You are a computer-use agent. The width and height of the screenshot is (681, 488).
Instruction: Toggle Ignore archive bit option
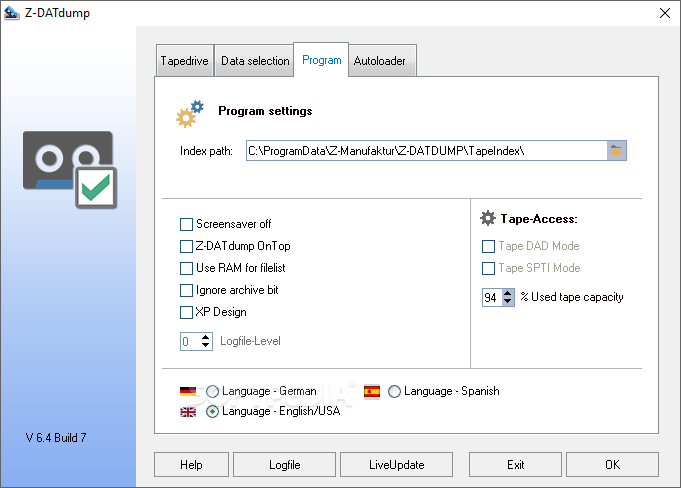point(186,290)
